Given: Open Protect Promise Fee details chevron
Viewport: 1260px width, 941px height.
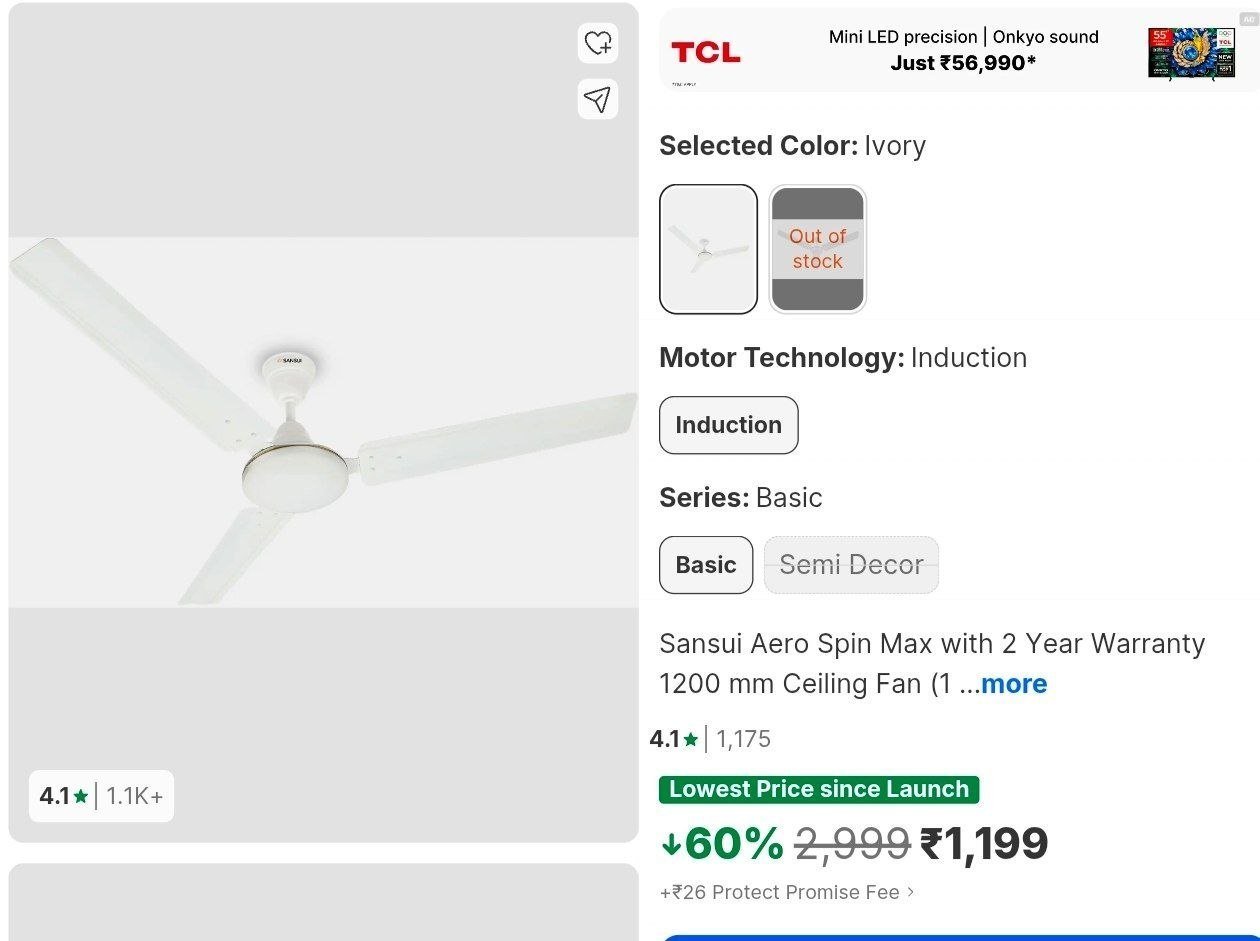Looking at the screenshot, I should point(910,892).
